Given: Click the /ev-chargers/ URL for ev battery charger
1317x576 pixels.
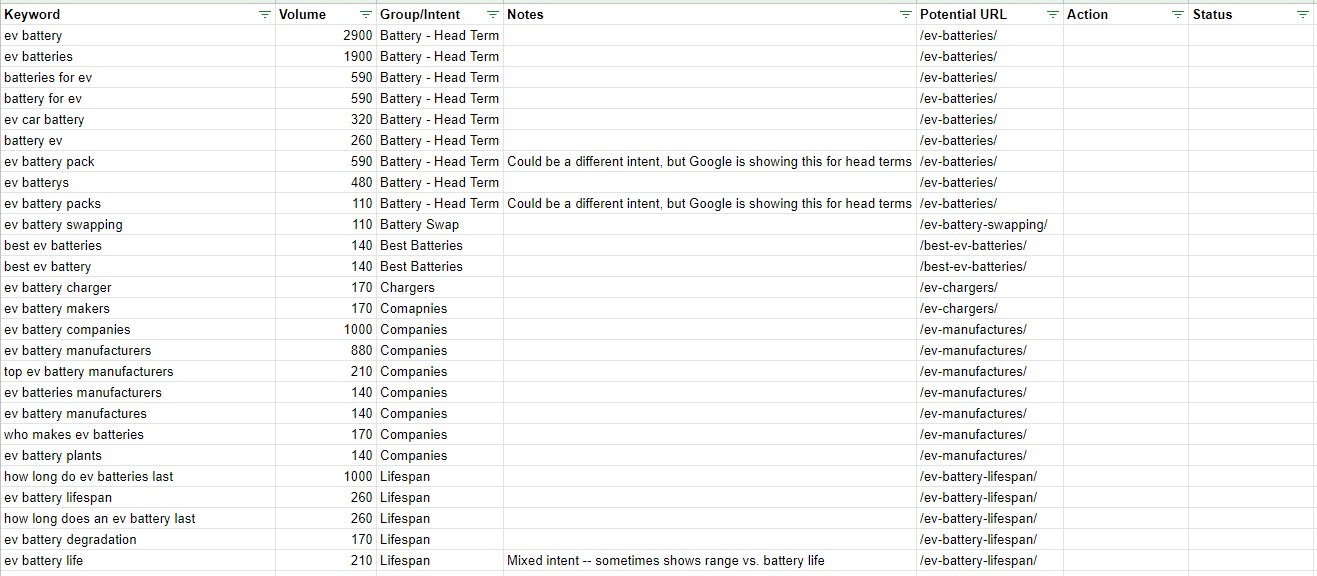Looking at the screenshot, I should 958,287.
